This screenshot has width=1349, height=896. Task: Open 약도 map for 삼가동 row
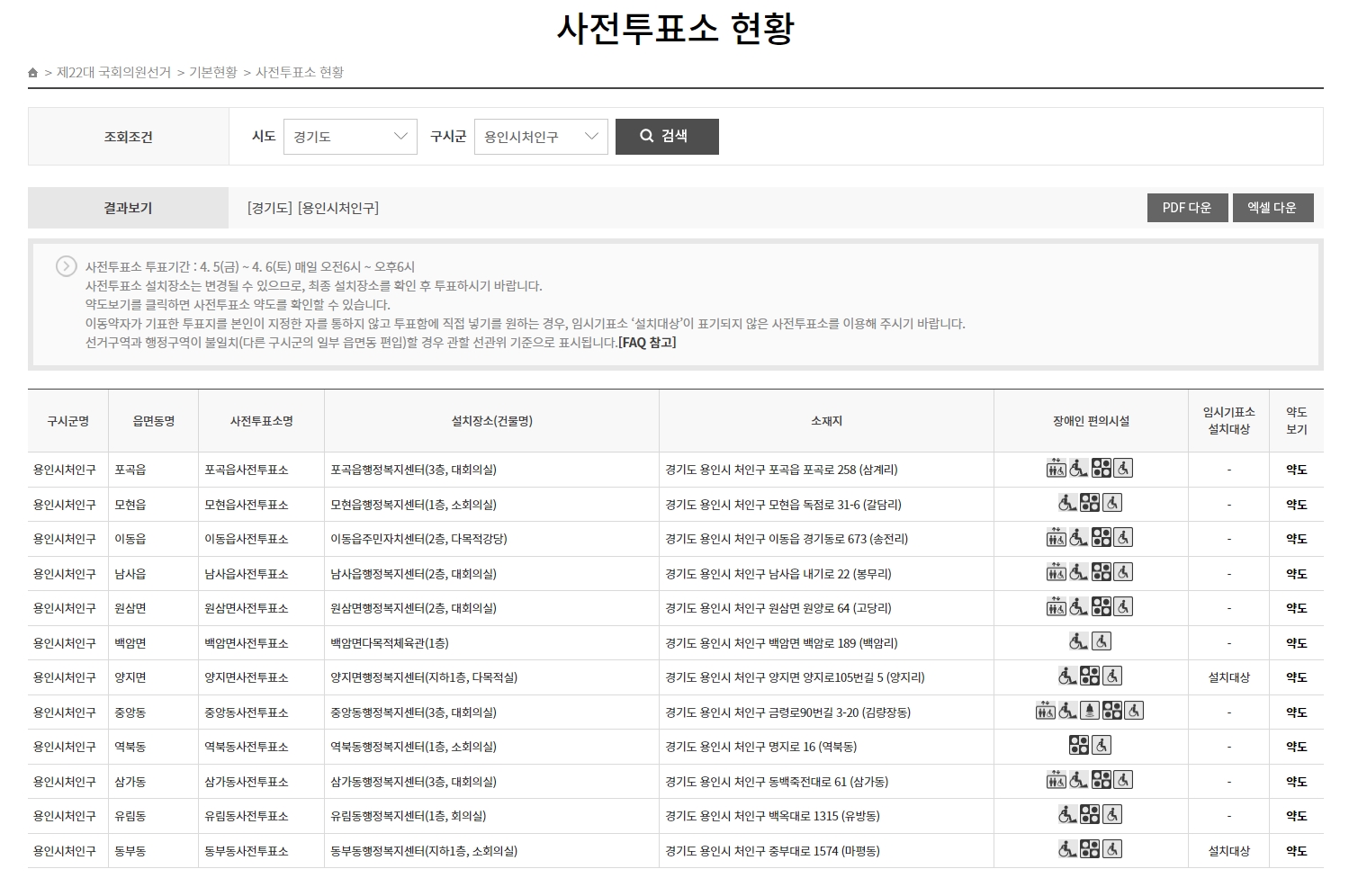click(x=1296, y=782)
